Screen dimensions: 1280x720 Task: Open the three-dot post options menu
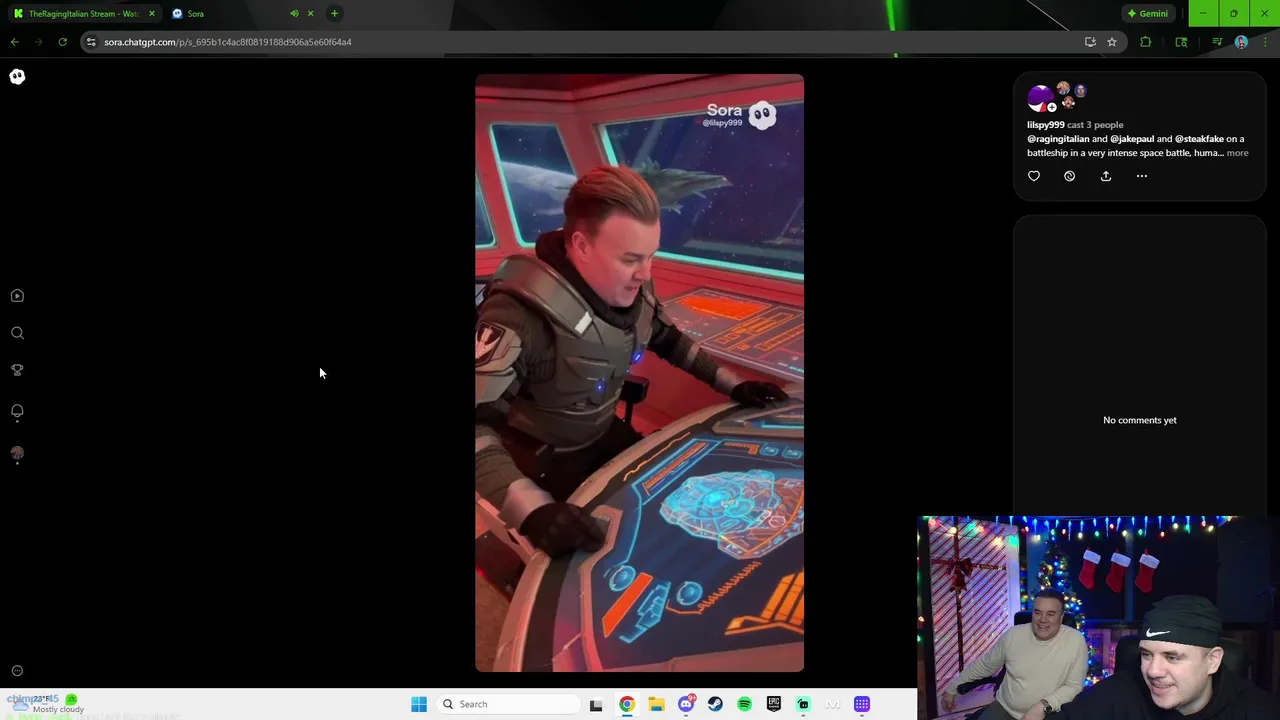coord(1142,176)
